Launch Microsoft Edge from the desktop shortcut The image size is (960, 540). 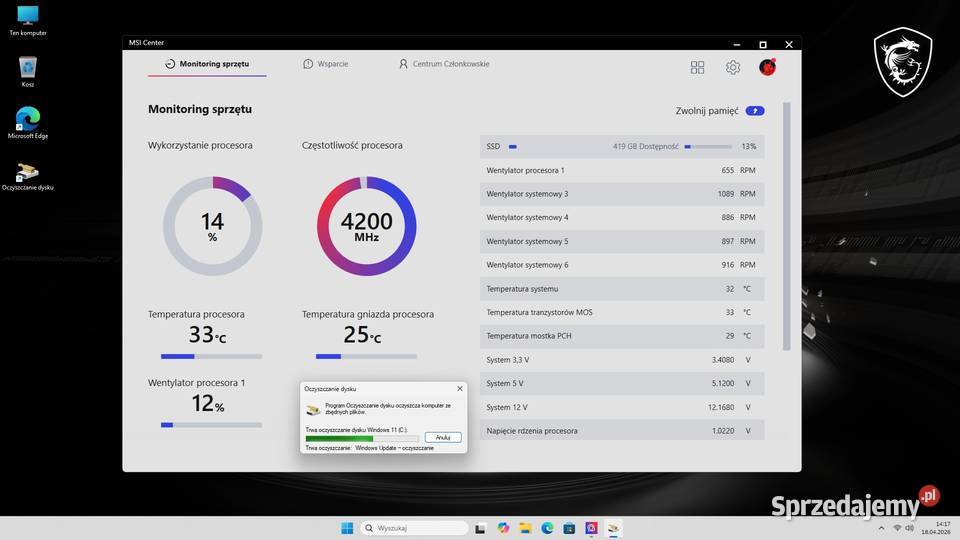click(28, 122)
